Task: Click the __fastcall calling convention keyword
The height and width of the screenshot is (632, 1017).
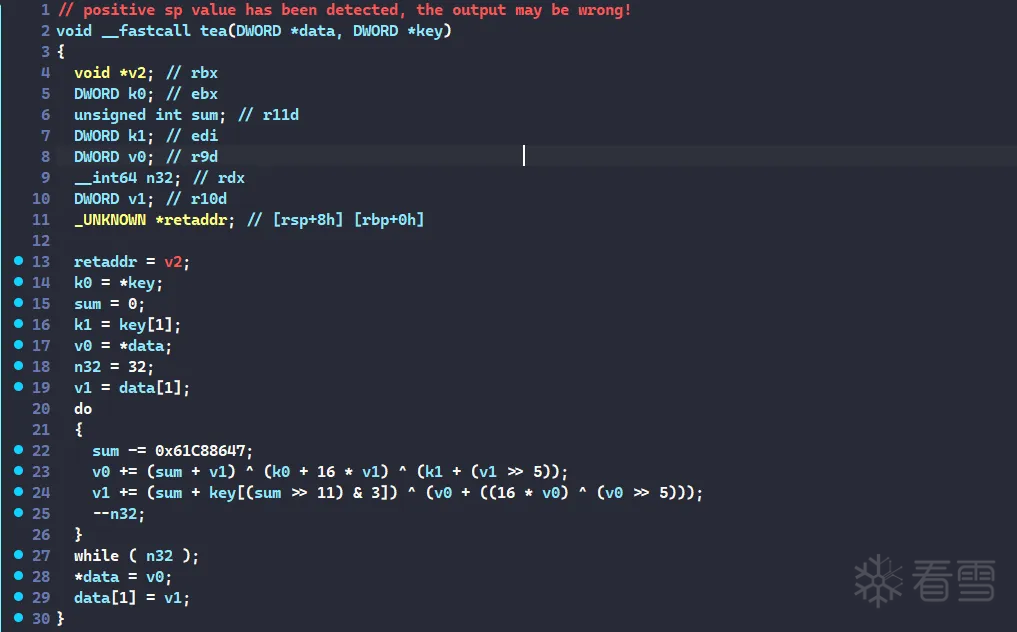Action: (x=146, y=30)
